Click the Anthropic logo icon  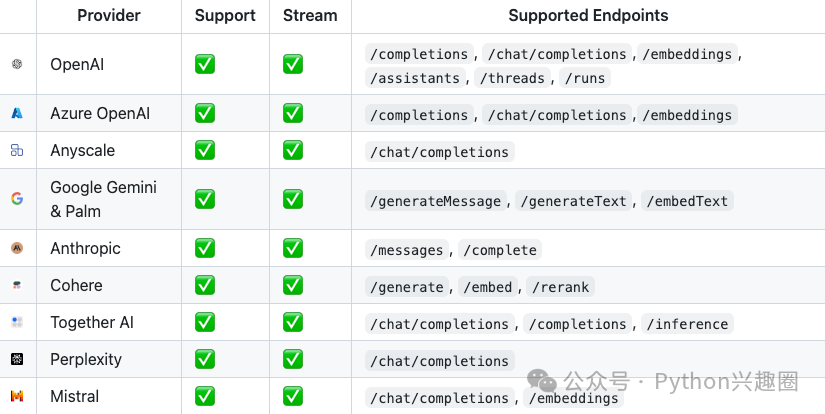17,248
